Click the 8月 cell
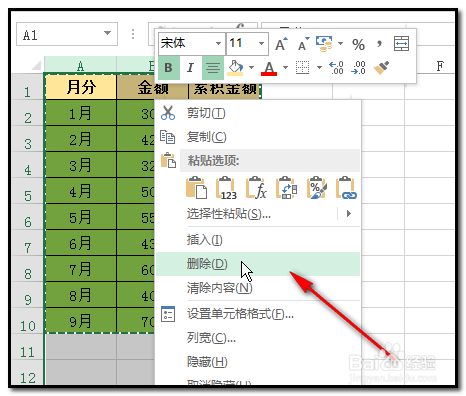The width and height of the screenshot is (466, 396). 81,295
